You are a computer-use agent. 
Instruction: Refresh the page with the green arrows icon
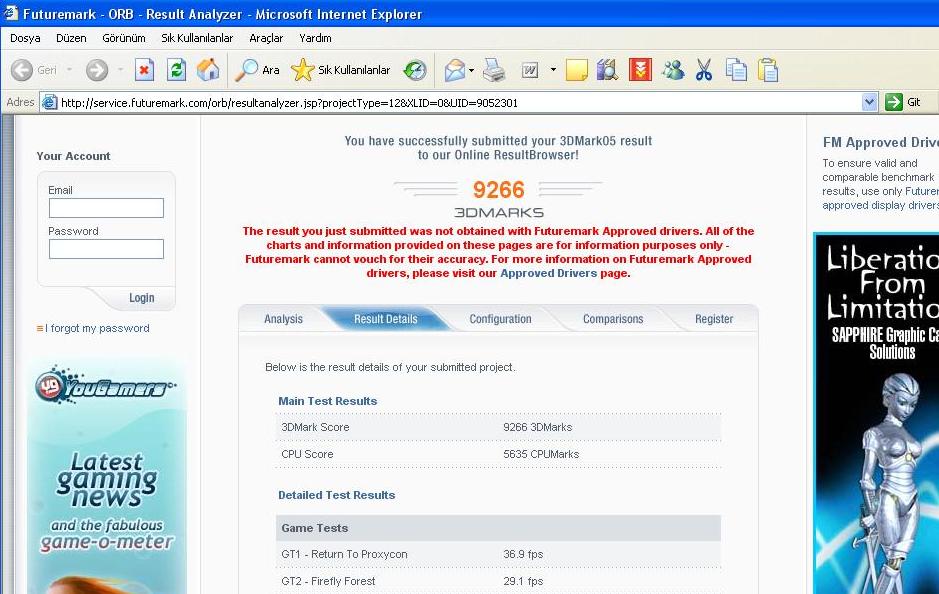tap(176, 70)
